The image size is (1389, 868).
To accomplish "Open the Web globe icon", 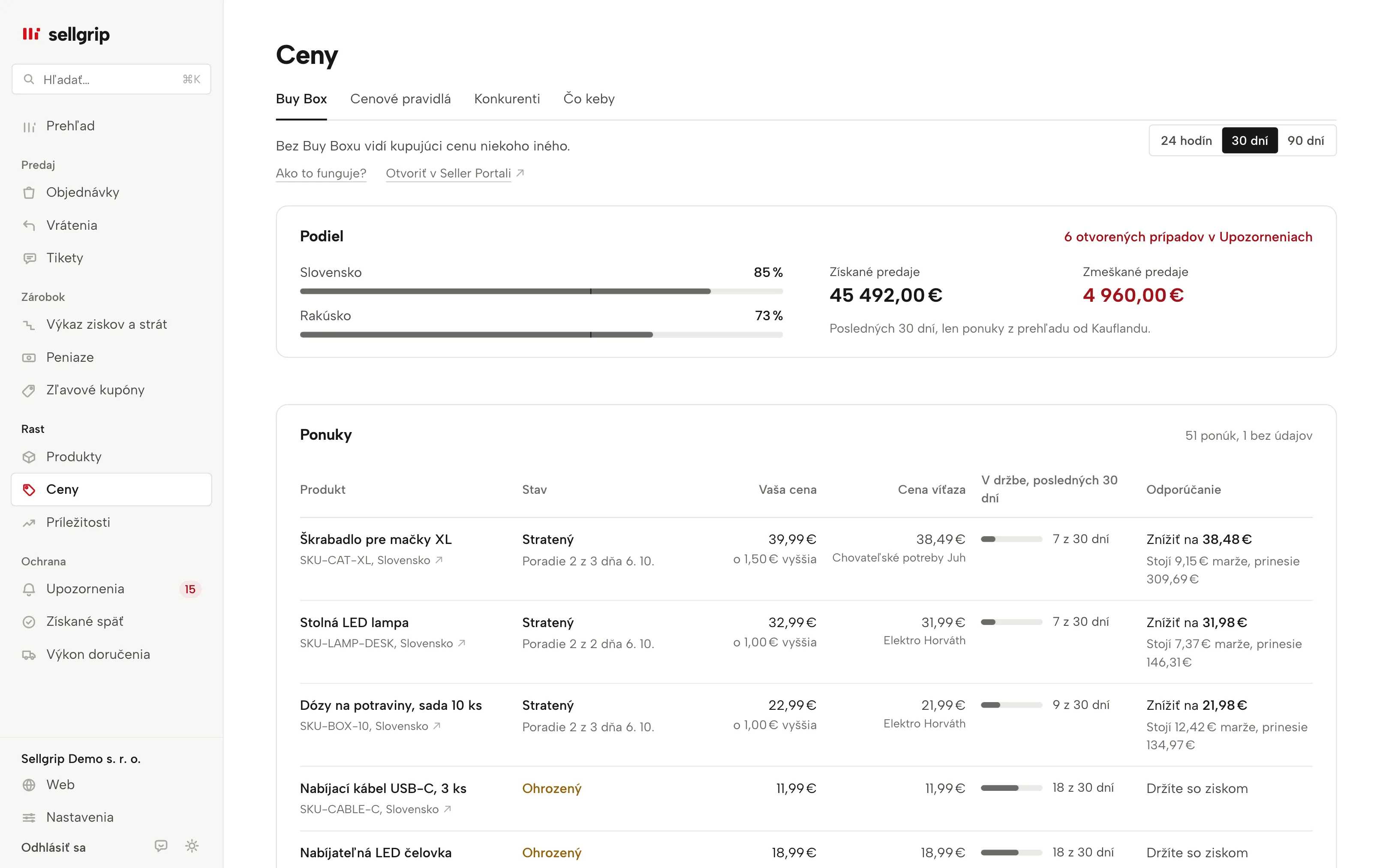I will [29, 785].
